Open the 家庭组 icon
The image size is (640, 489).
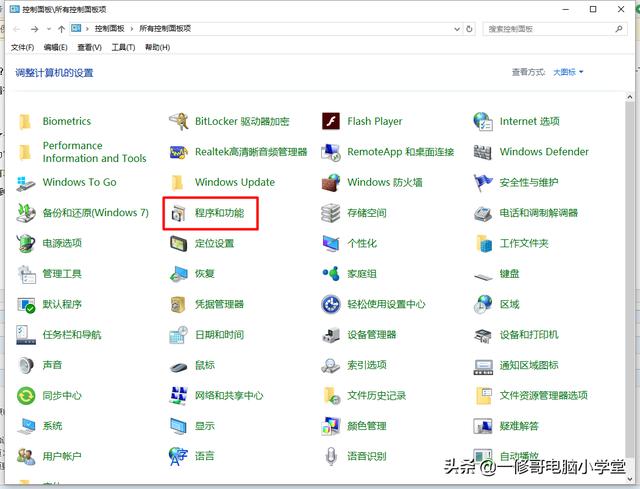click(x=331, y=274)
